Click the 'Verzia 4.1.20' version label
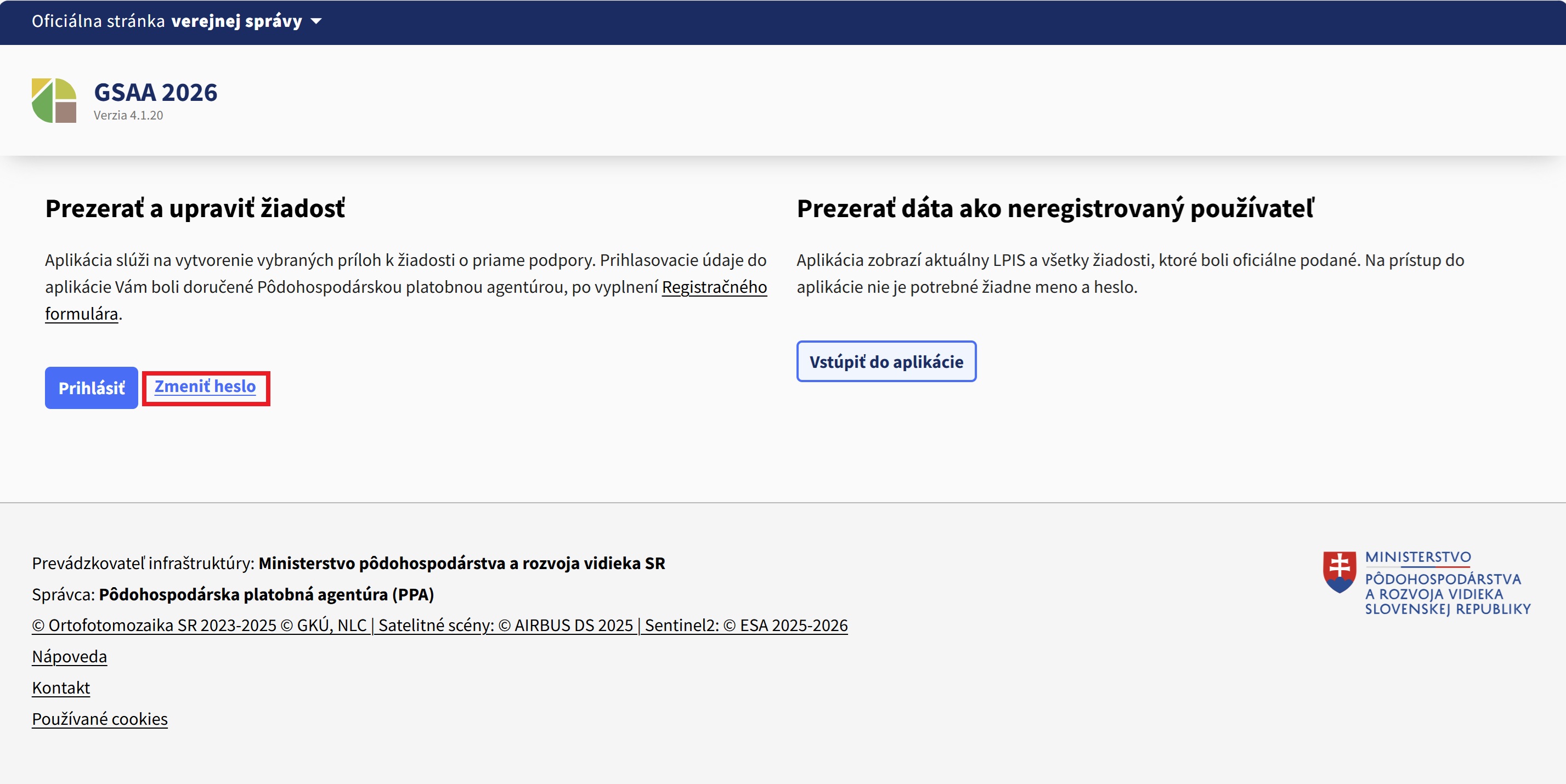This screenshot has width=1566, height=784. [128, 116]
